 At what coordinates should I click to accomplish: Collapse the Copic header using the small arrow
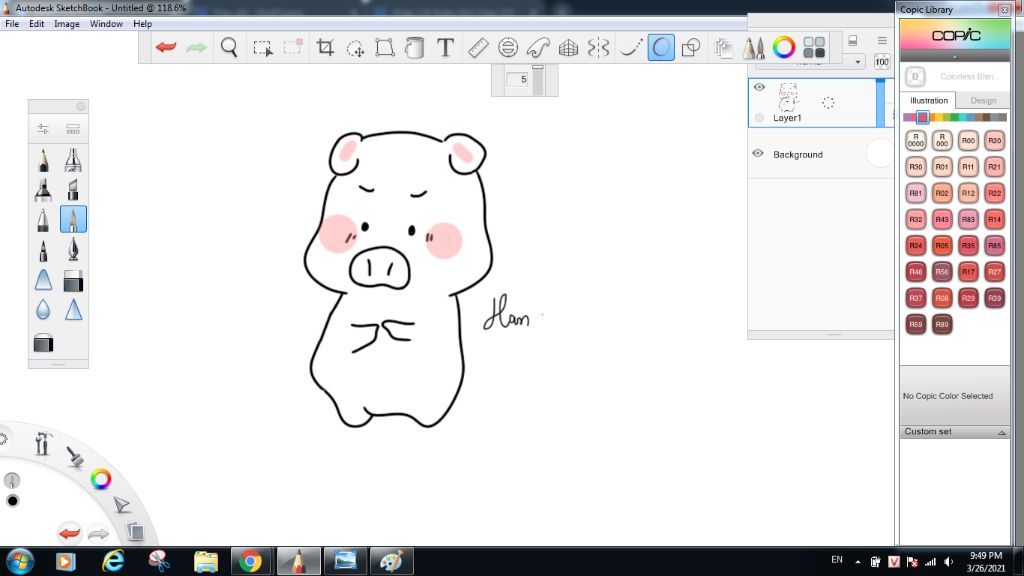[x=955, y=57]
